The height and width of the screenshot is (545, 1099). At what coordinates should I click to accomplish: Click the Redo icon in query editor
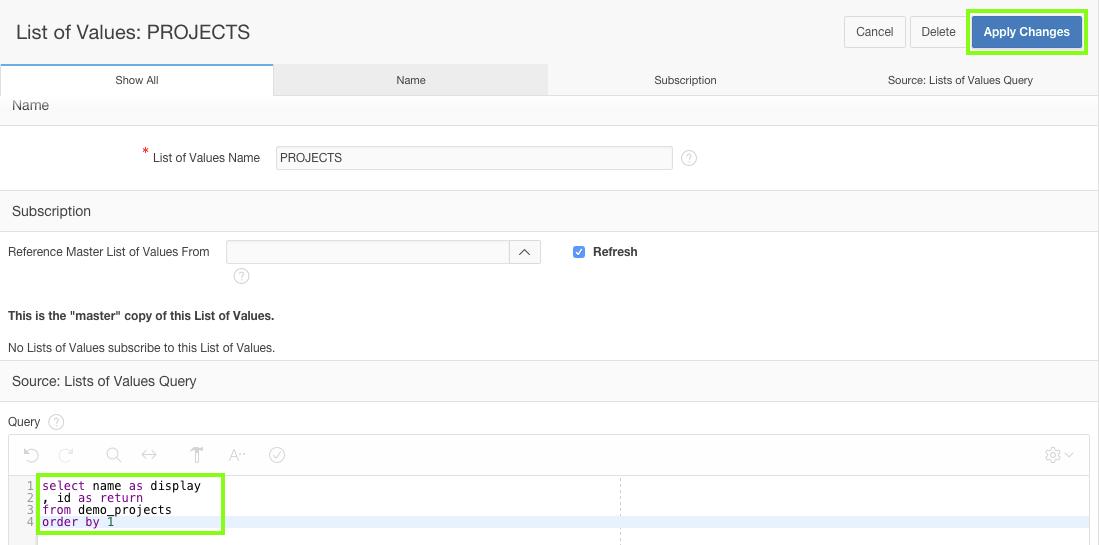(x=66, y=455)
